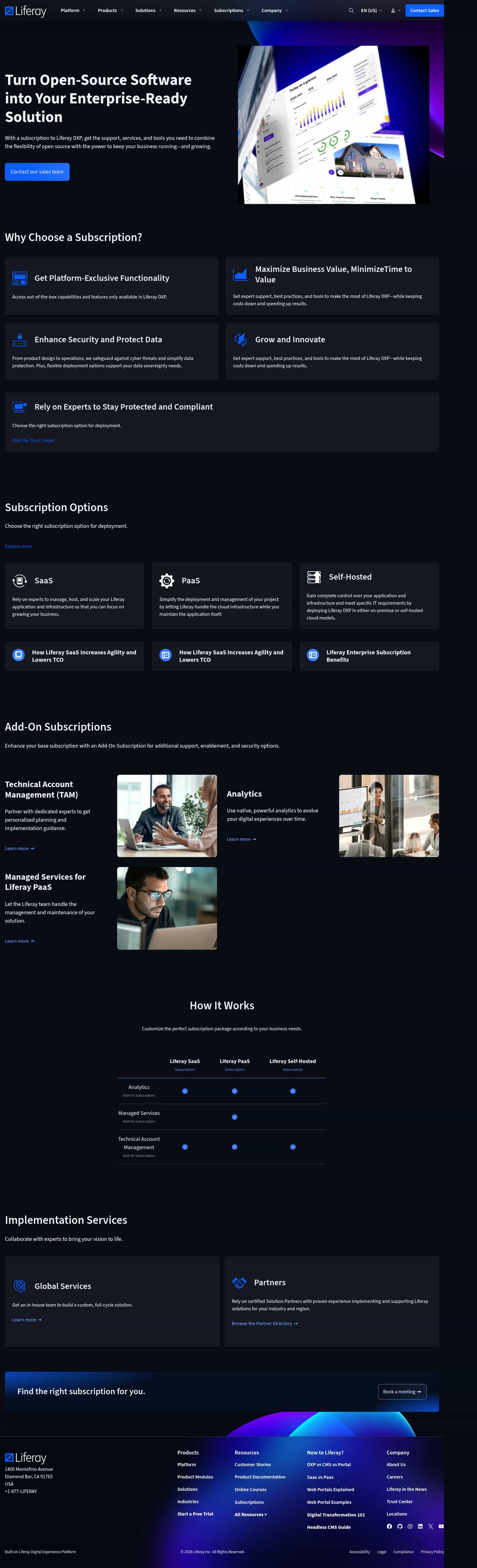Click Learn more under Global Services
Screen dimensions: 477x1568
[x=27, y=1320]
